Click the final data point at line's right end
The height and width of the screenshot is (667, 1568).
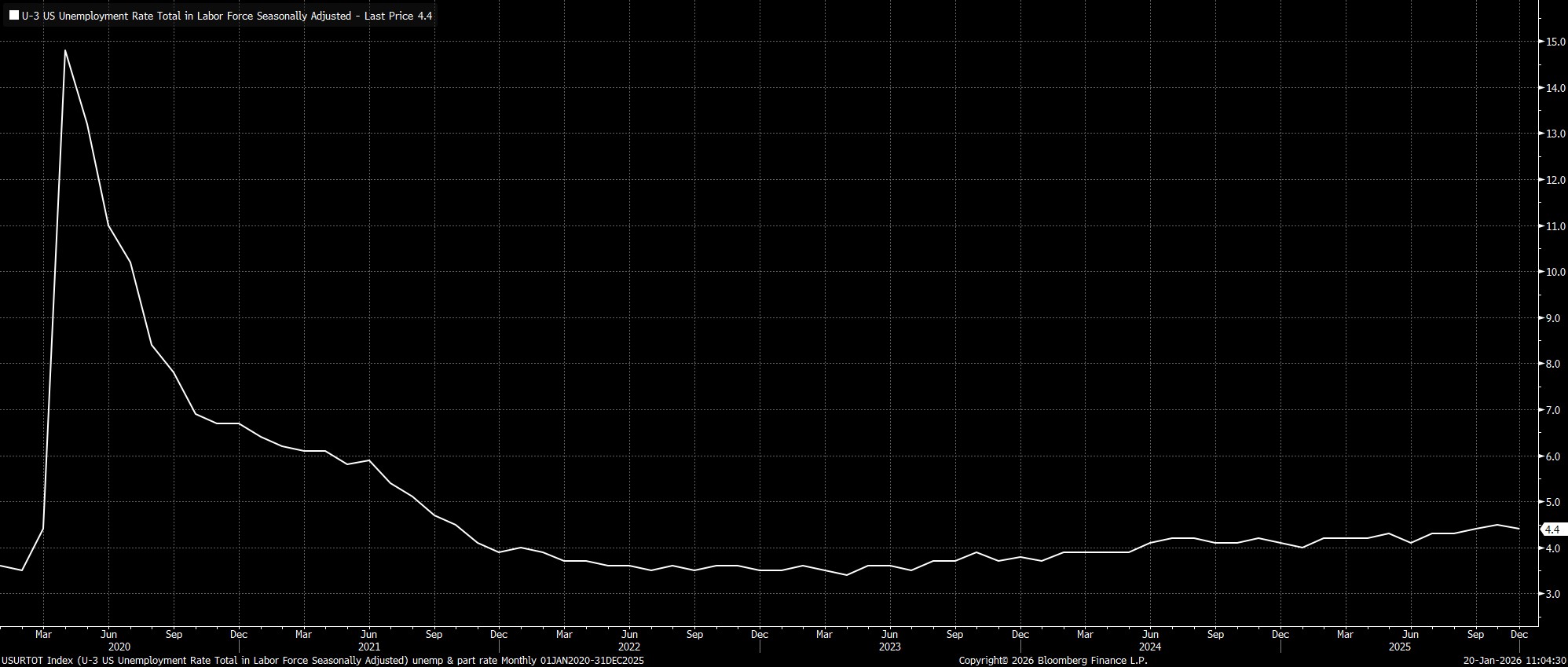click(x=1519, y=529)
